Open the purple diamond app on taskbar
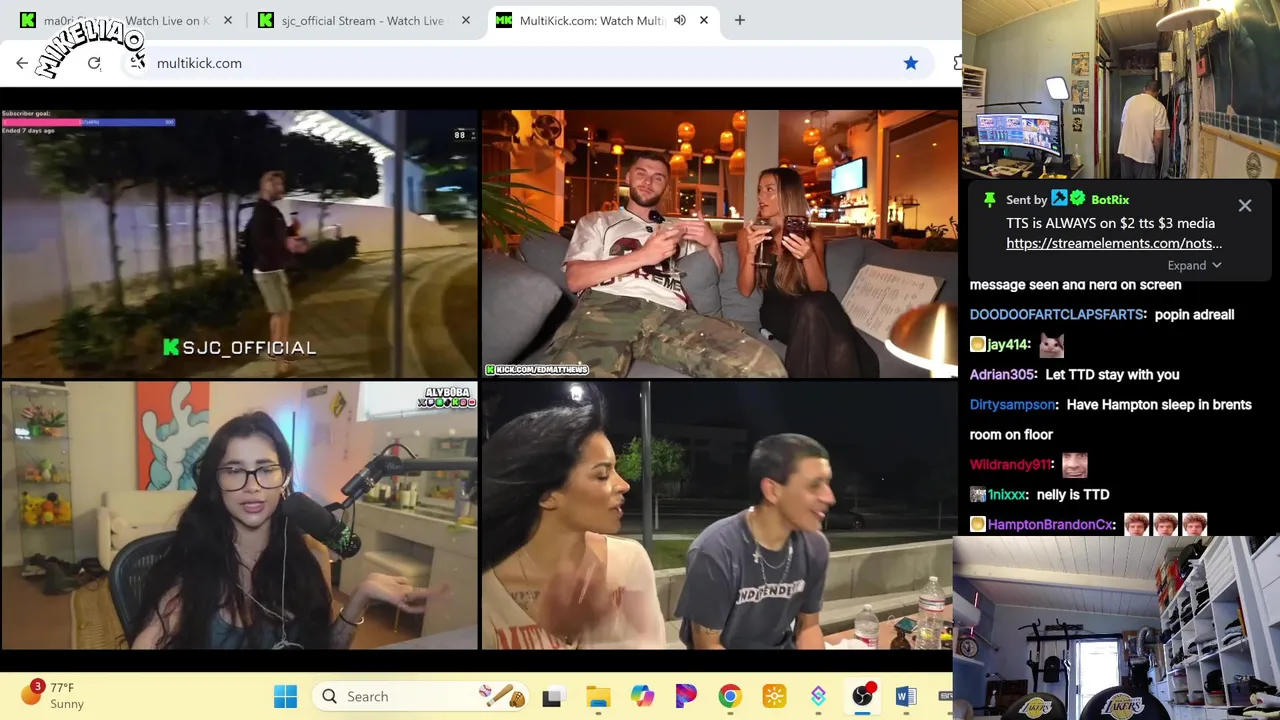Image resolution: width=1280 pixels, height=720 pixels. [x=818, y=697]
